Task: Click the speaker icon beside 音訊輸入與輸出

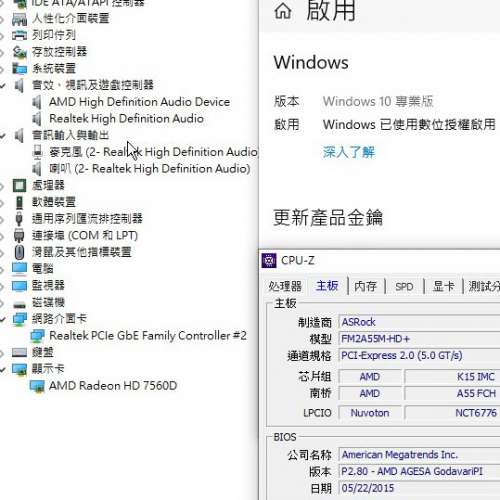Action: (x=19, y=135)
